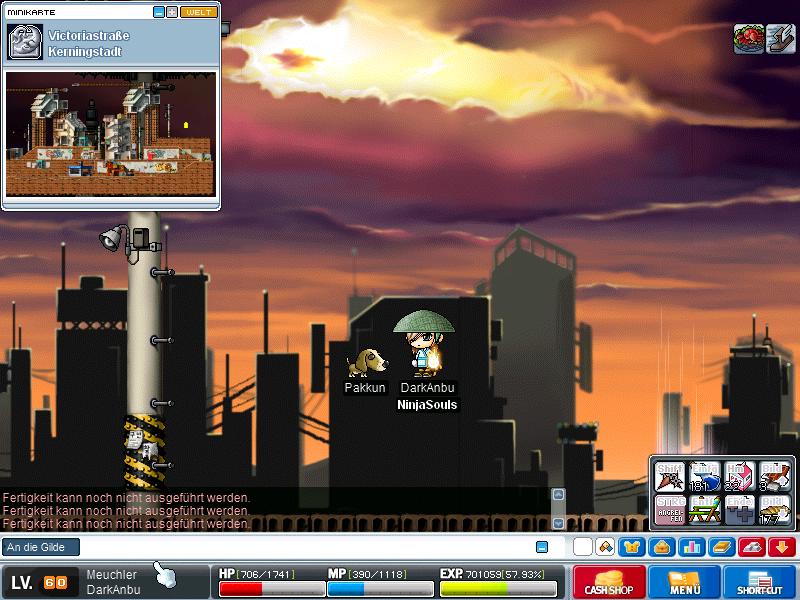The height and width of the screenshot is (600, 800).
Task: Open the Shortcut menu
Action: point(760,582)
